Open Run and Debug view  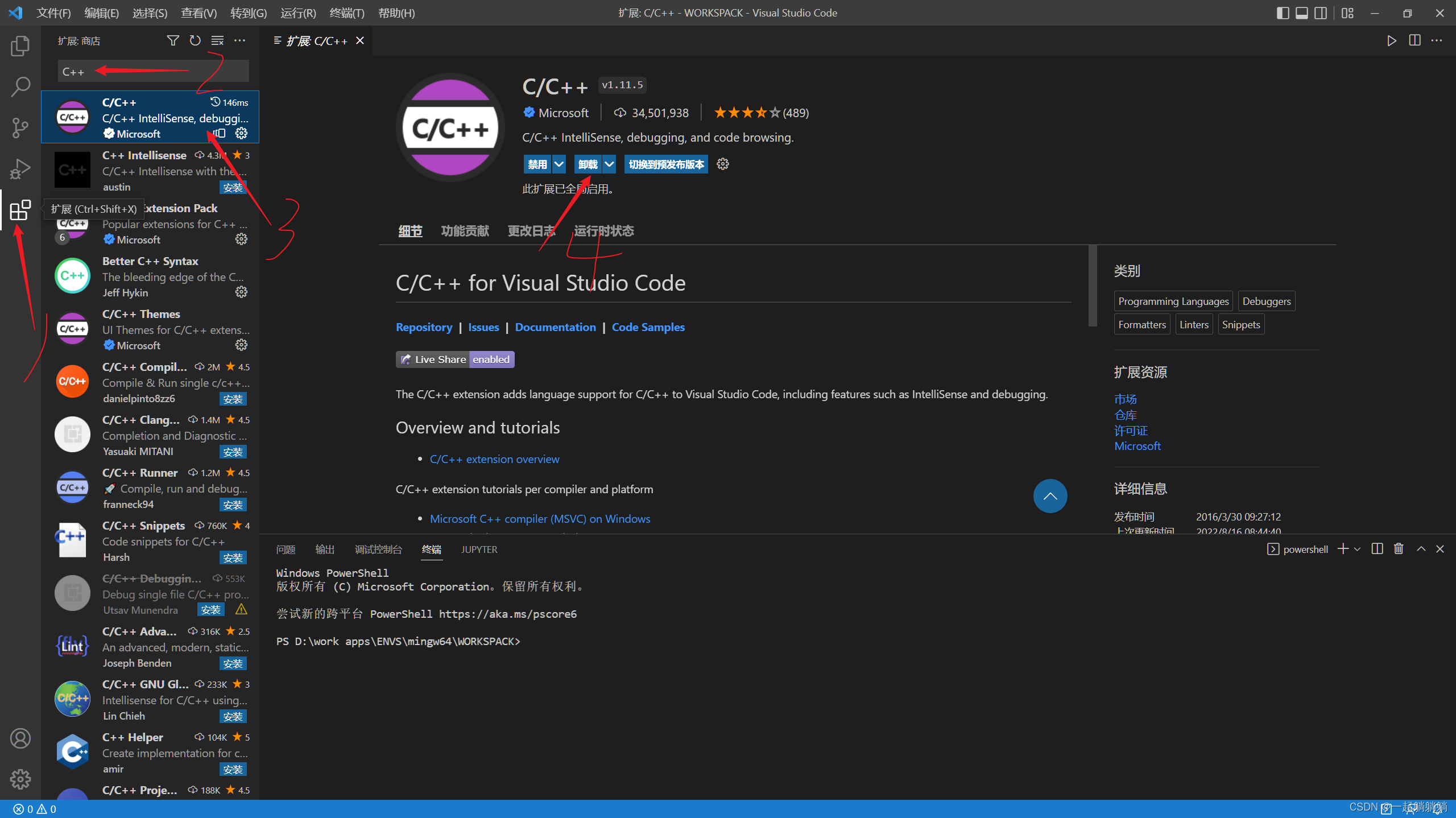(20, 168)
